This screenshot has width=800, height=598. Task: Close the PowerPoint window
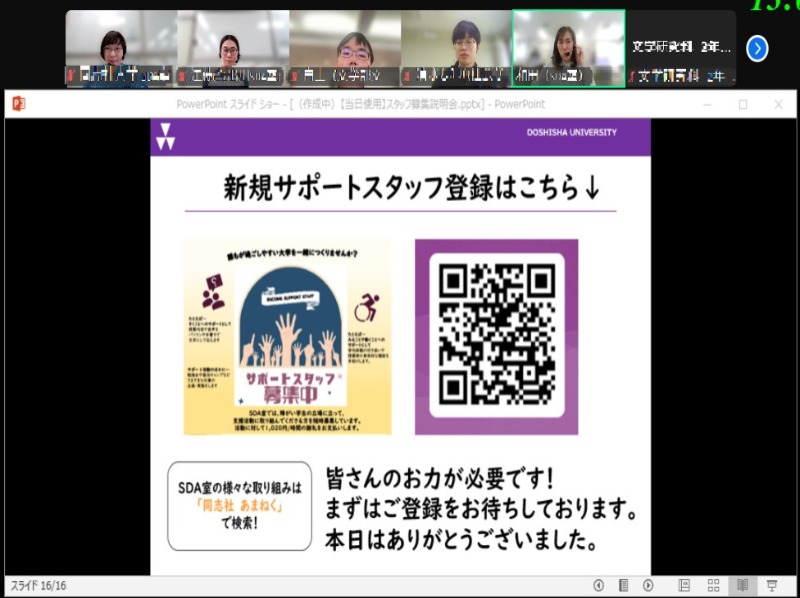coord(778,105)
